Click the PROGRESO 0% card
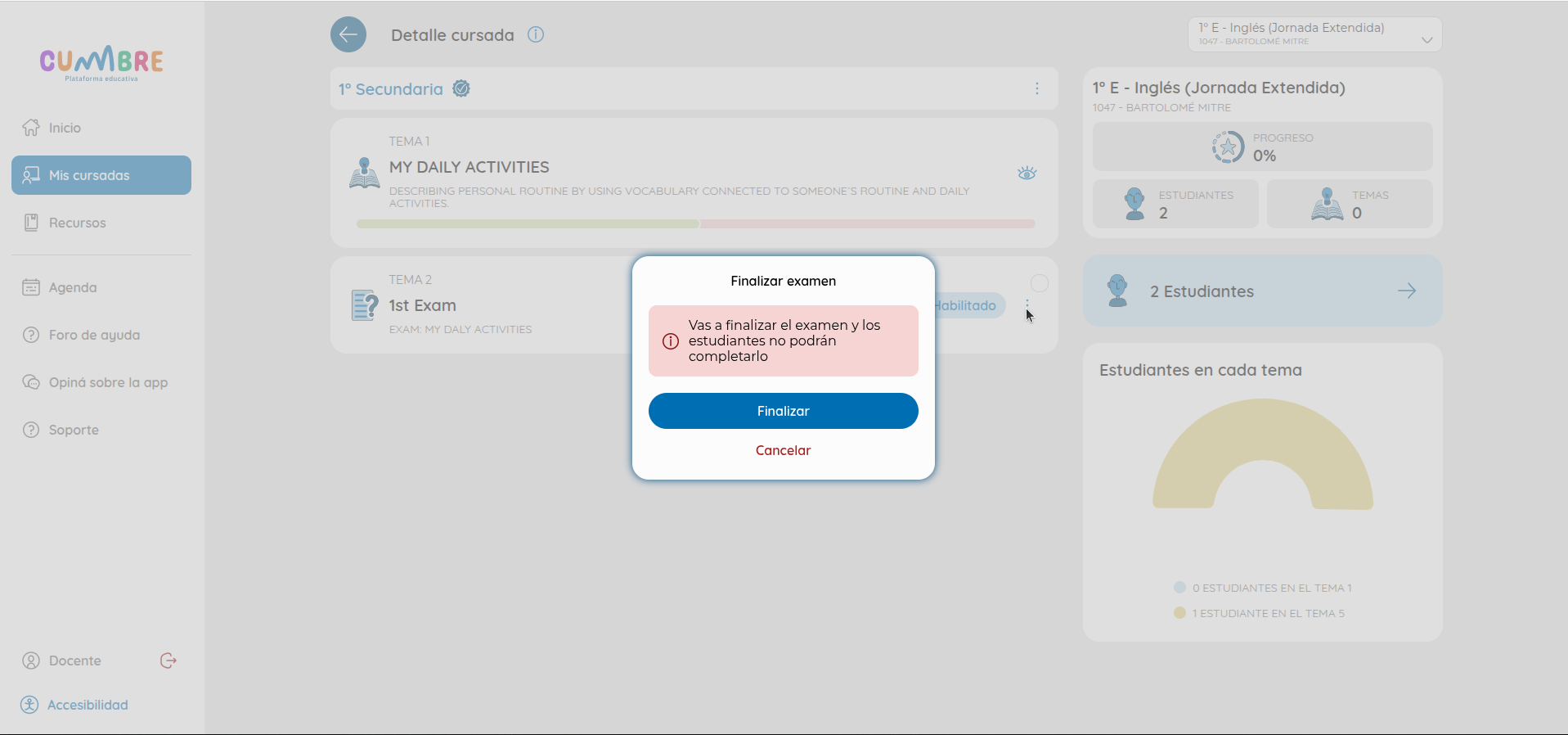Image resolution: width=1568 pixels, height=735 pixels. (x=1263, y=147)
